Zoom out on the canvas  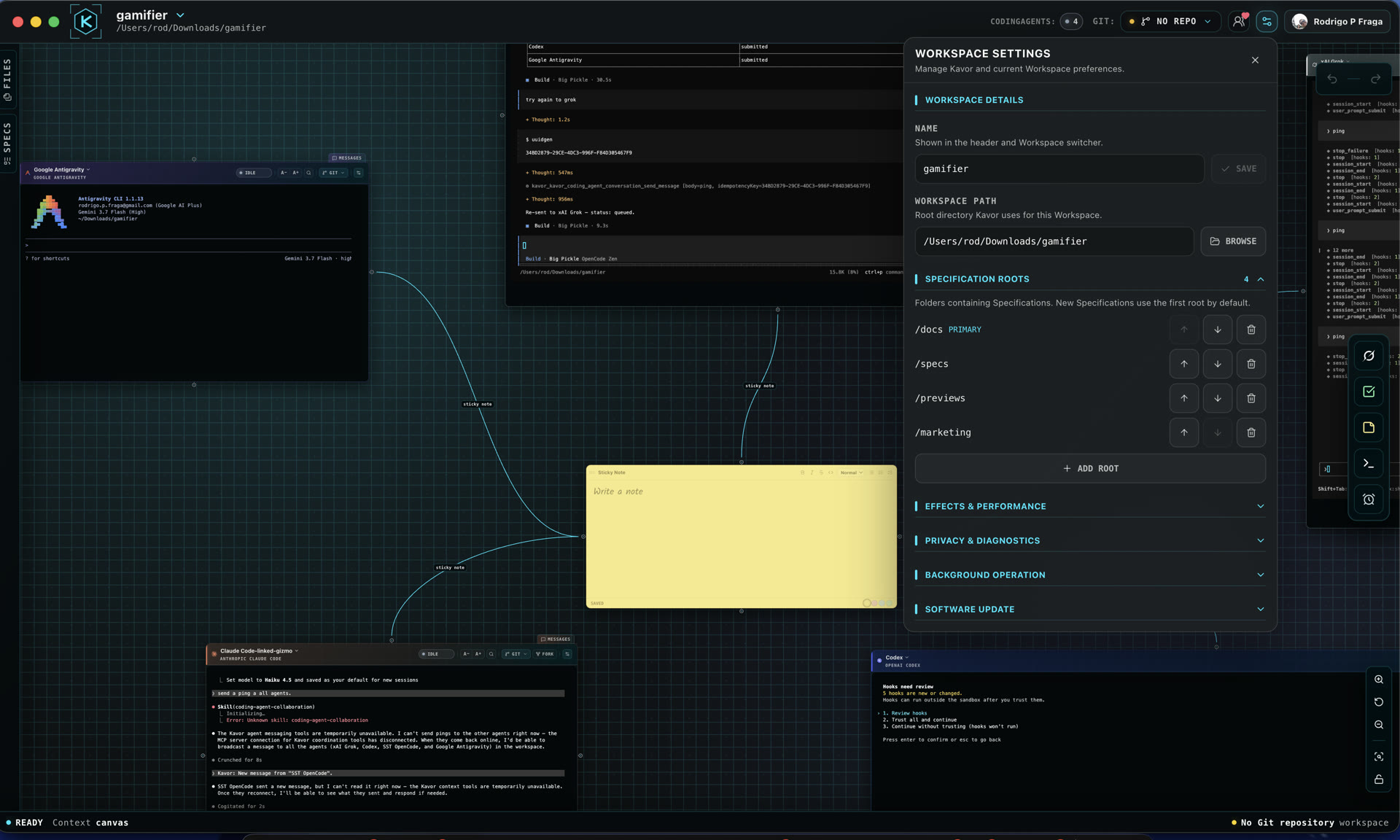click(x=1378, y=725)
